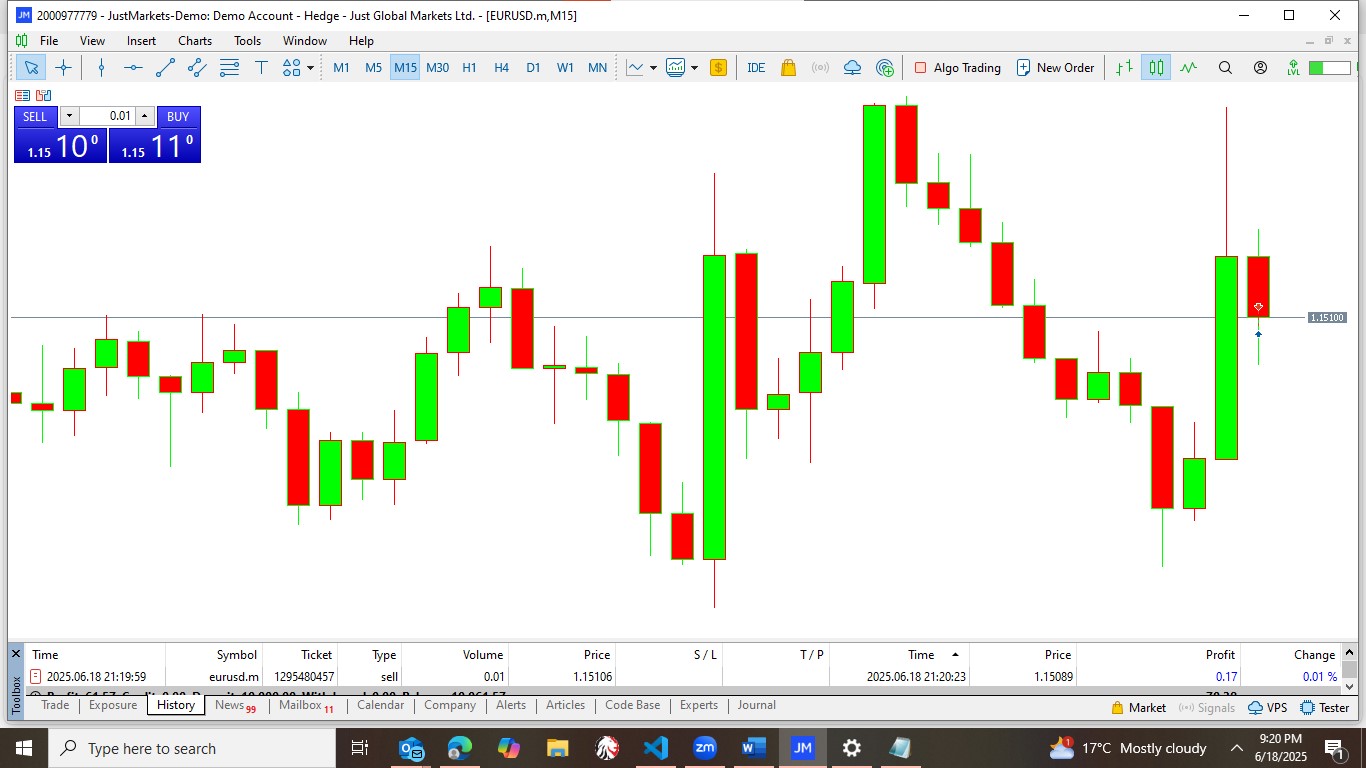Open the IDE MetaEditor

(x=756, y=68)
